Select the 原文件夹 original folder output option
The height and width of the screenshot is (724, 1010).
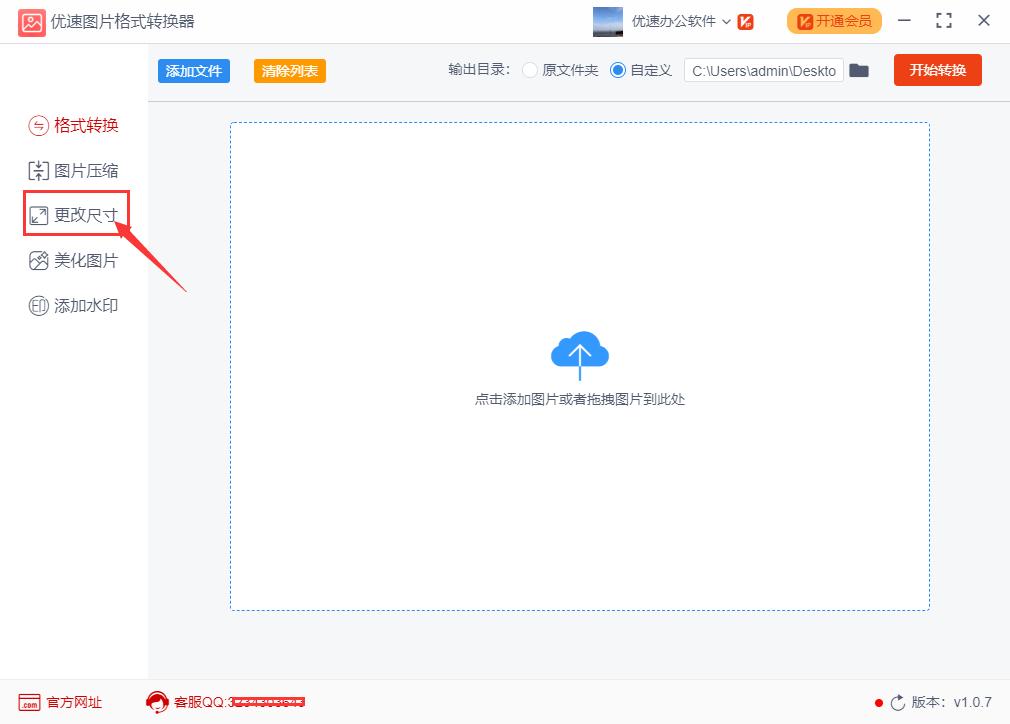pos(529,70)
